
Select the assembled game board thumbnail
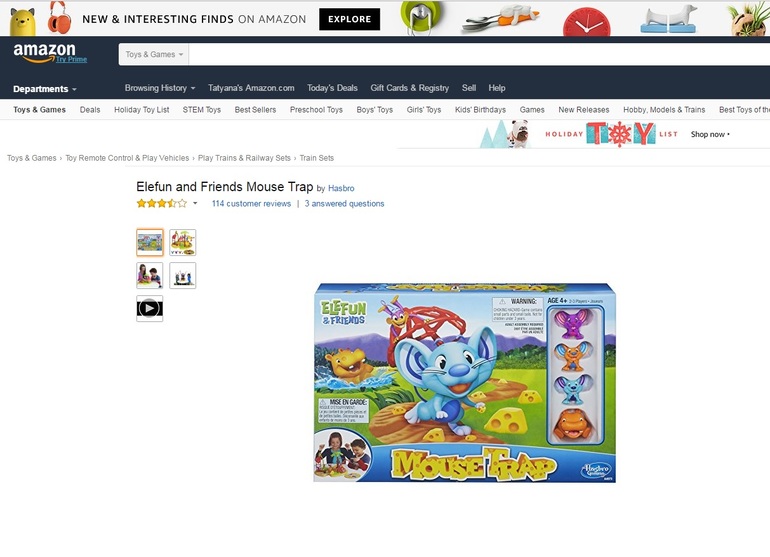pyautogui.click(x=183, y=242)
